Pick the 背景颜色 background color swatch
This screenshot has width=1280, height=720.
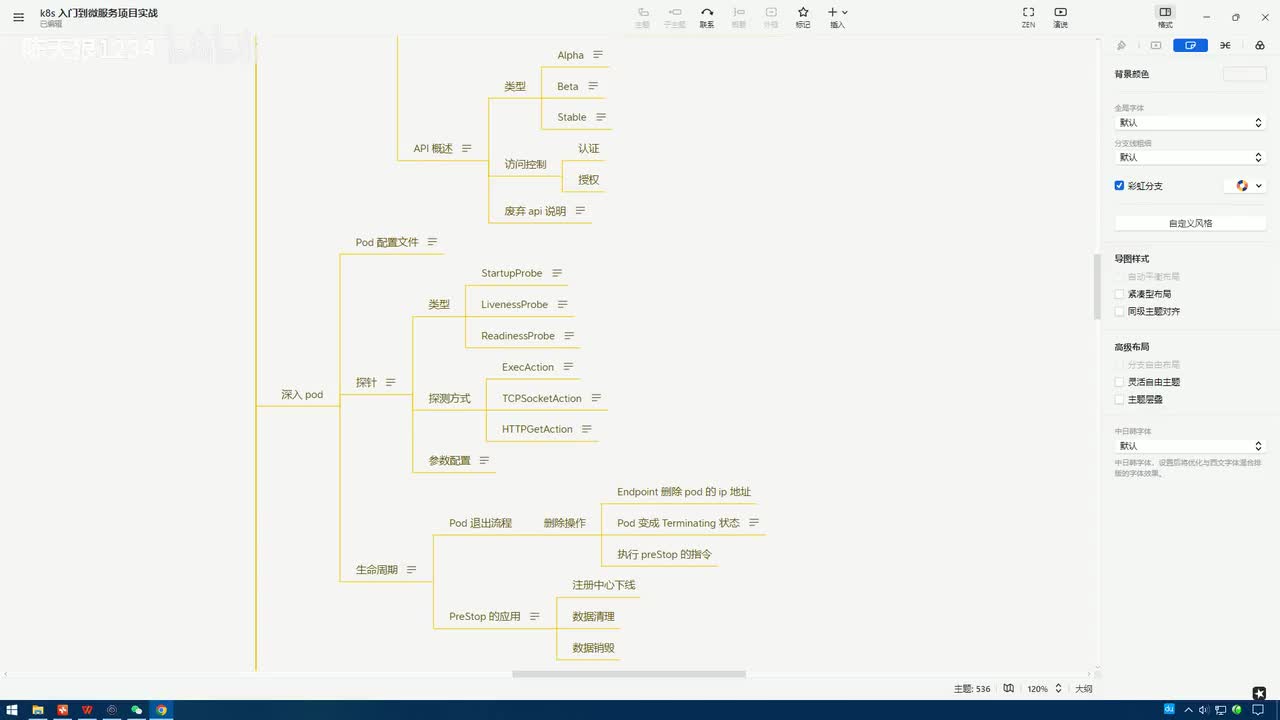[x=1244, y=74]
